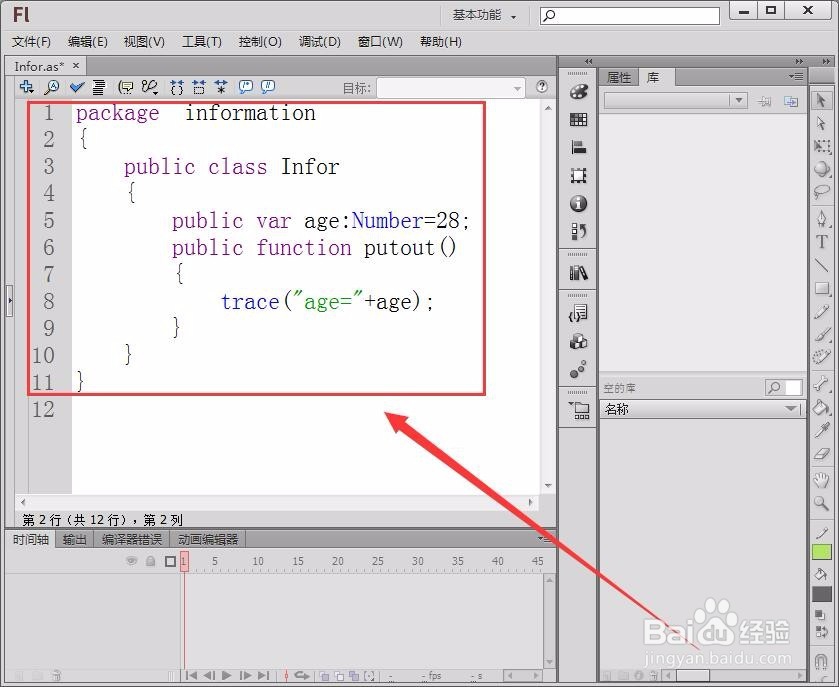Click the Show code hint icon
The image size is (839, 687).
tap(126, 87)
